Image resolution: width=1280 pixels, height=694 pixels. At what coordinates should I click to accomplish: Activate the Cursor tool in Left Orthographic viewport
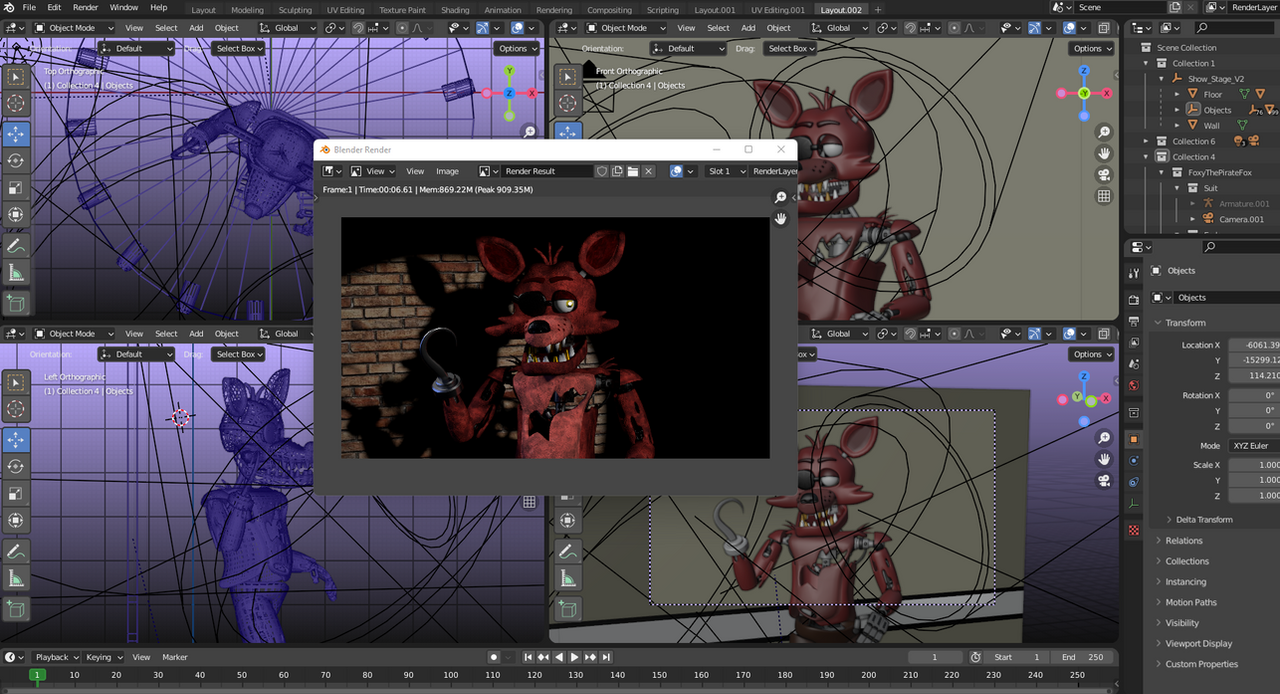(x=16, y=409)
